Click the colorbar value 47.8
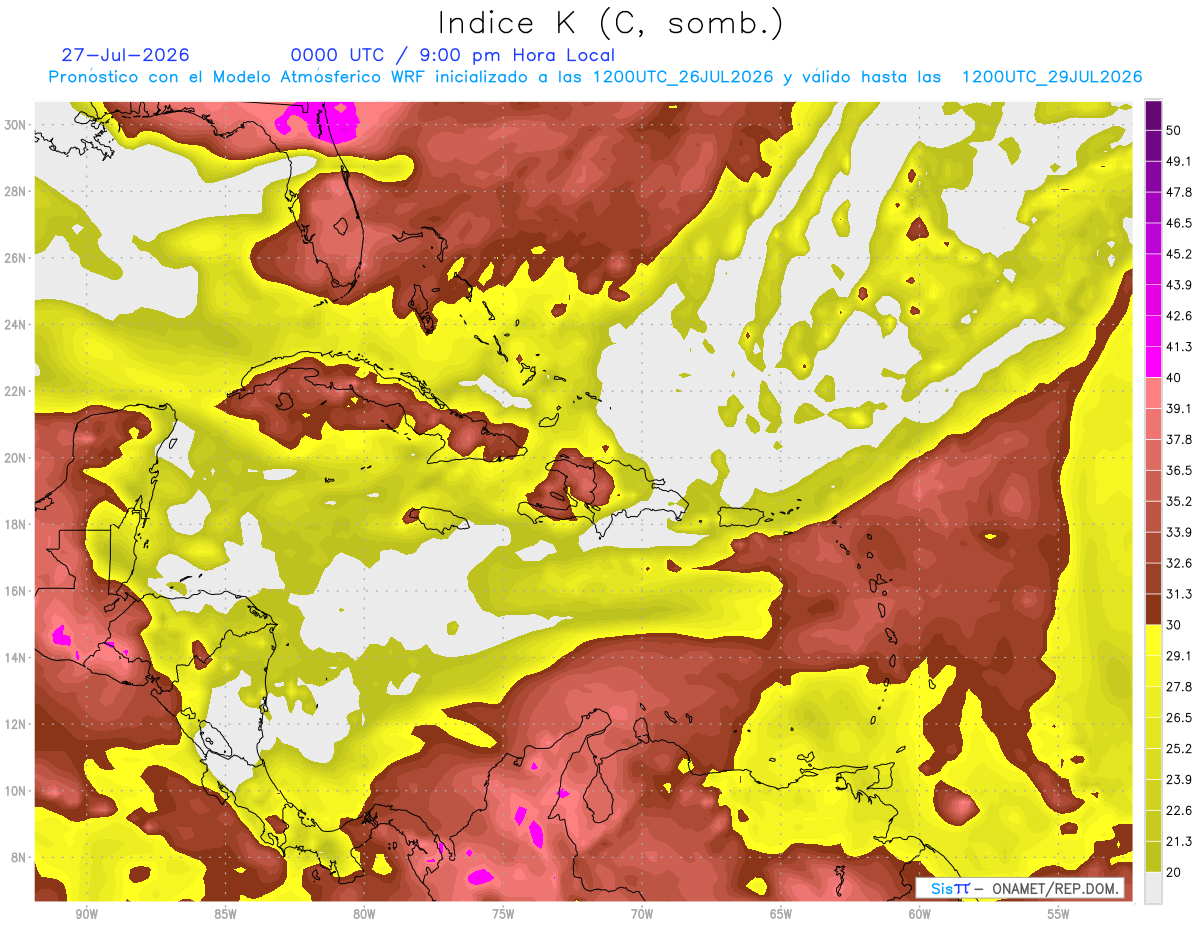 [1179, 191]
